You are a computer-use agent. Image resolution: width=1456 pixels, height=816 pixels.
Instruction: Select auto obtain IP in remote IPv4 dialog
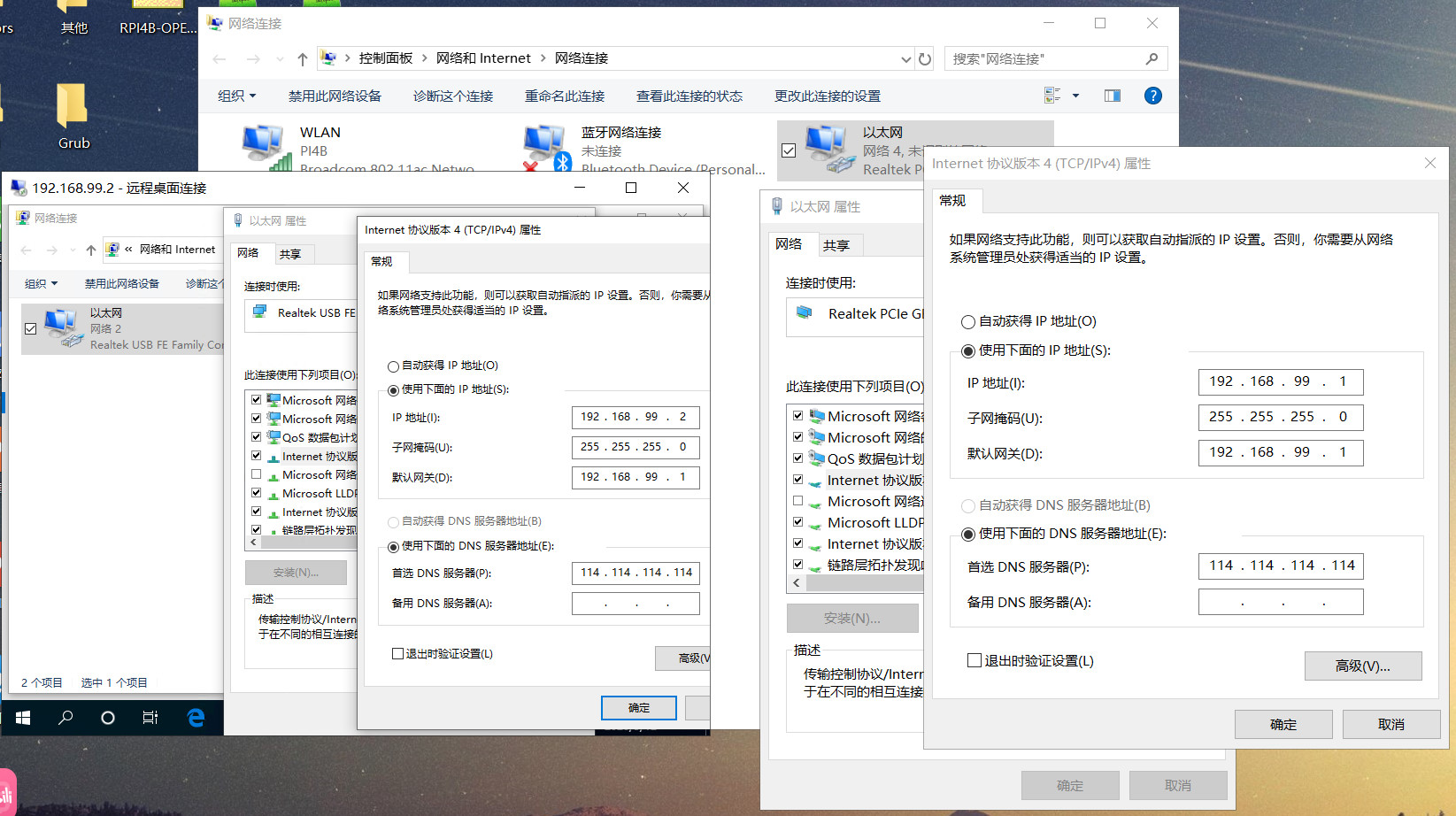click(x=393, y=366)
